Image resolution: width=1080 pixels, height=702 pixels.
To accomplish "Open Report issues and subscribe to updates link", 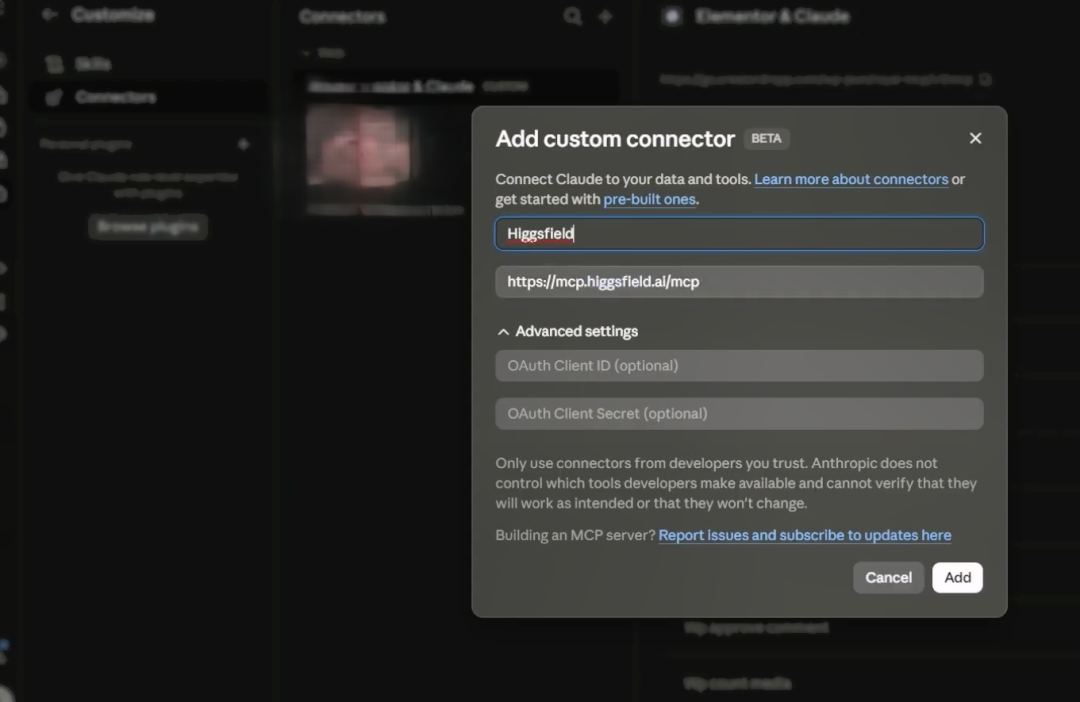I will (804, 535).
